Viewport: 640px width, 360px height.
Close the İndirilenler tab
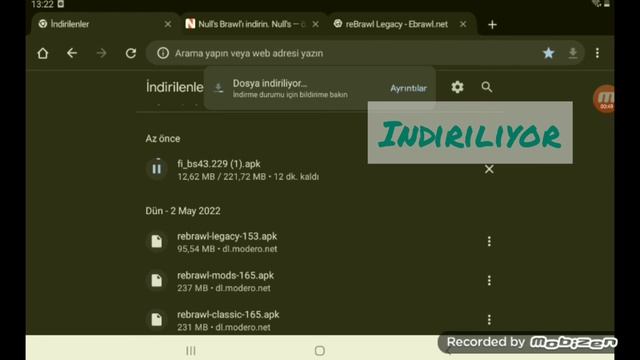tap(168, 24)
